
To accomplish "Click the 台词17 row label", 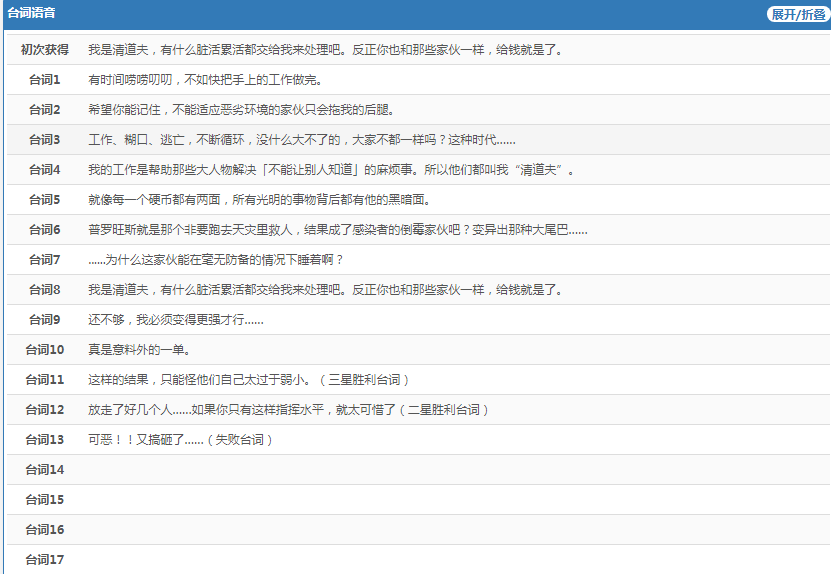I will [x=45, y=560].
